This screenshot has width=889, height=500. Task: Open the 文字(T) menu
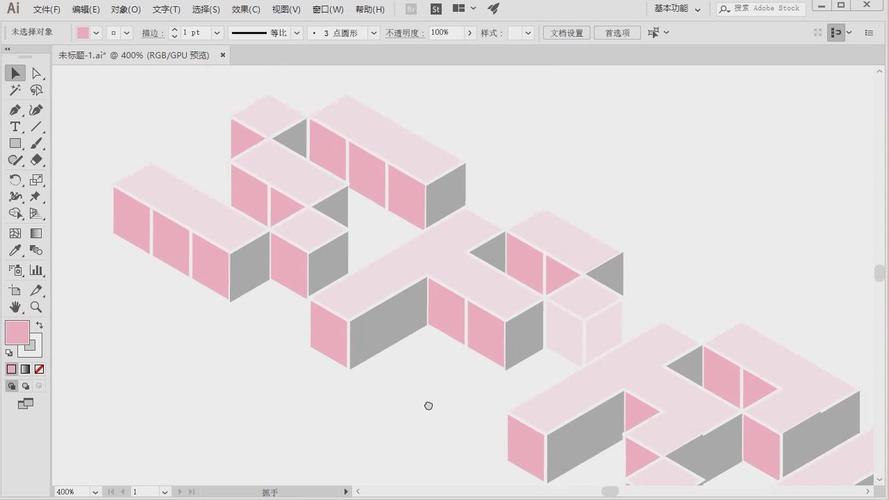166,10
